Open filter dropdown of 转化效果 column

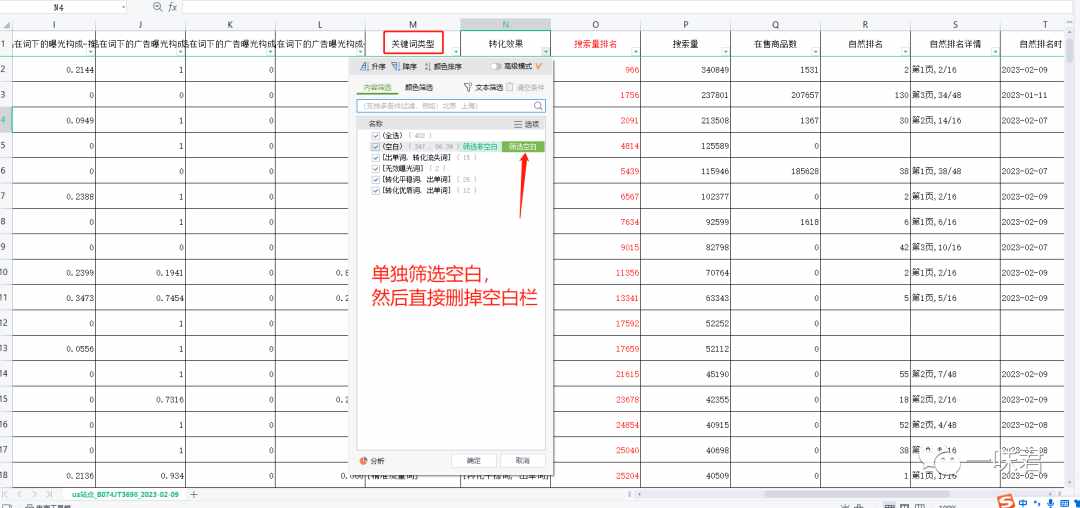[x=545, y=52]
